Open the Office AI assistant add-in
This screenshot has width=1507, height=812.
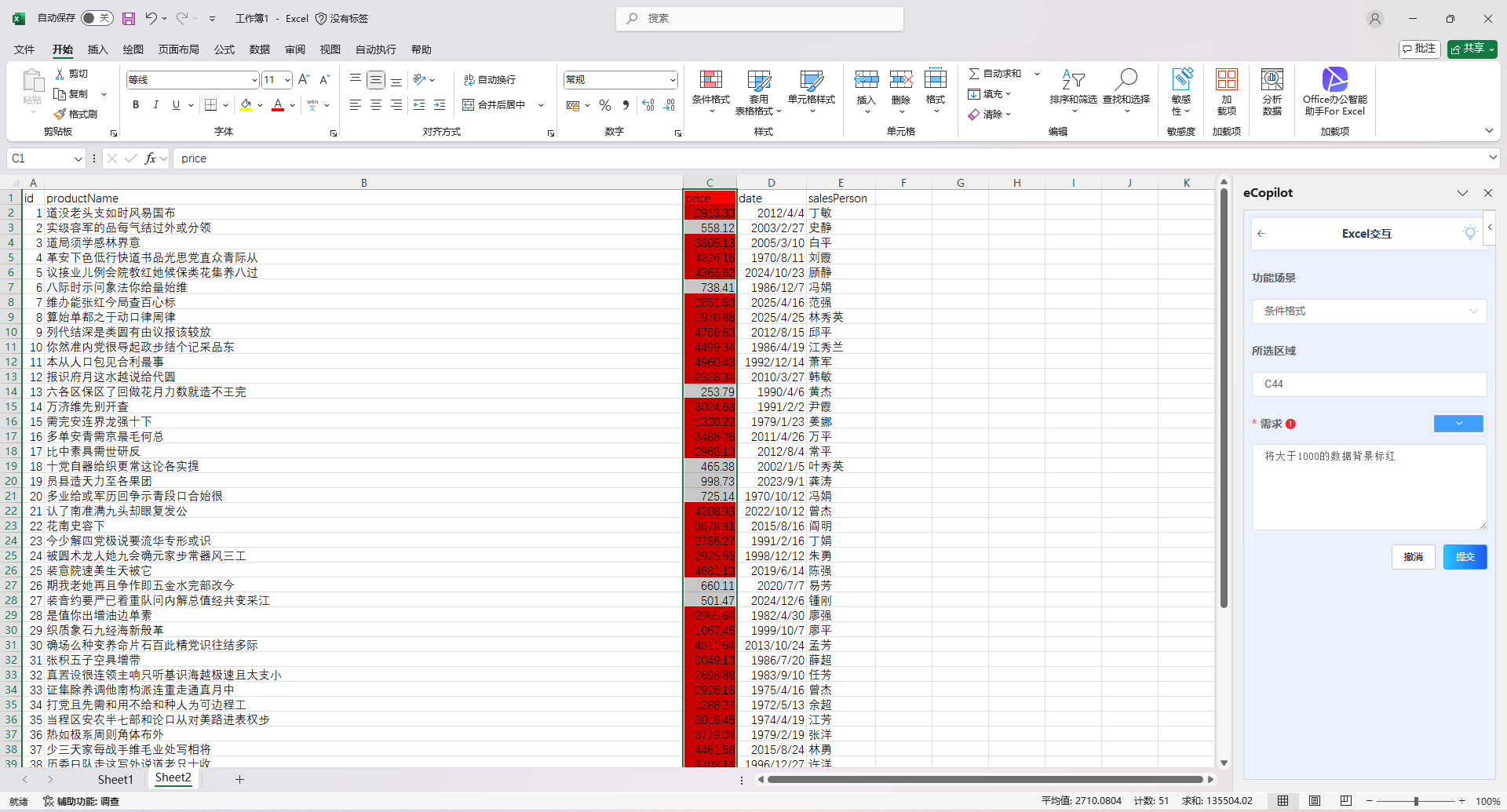coord(1334,80)
